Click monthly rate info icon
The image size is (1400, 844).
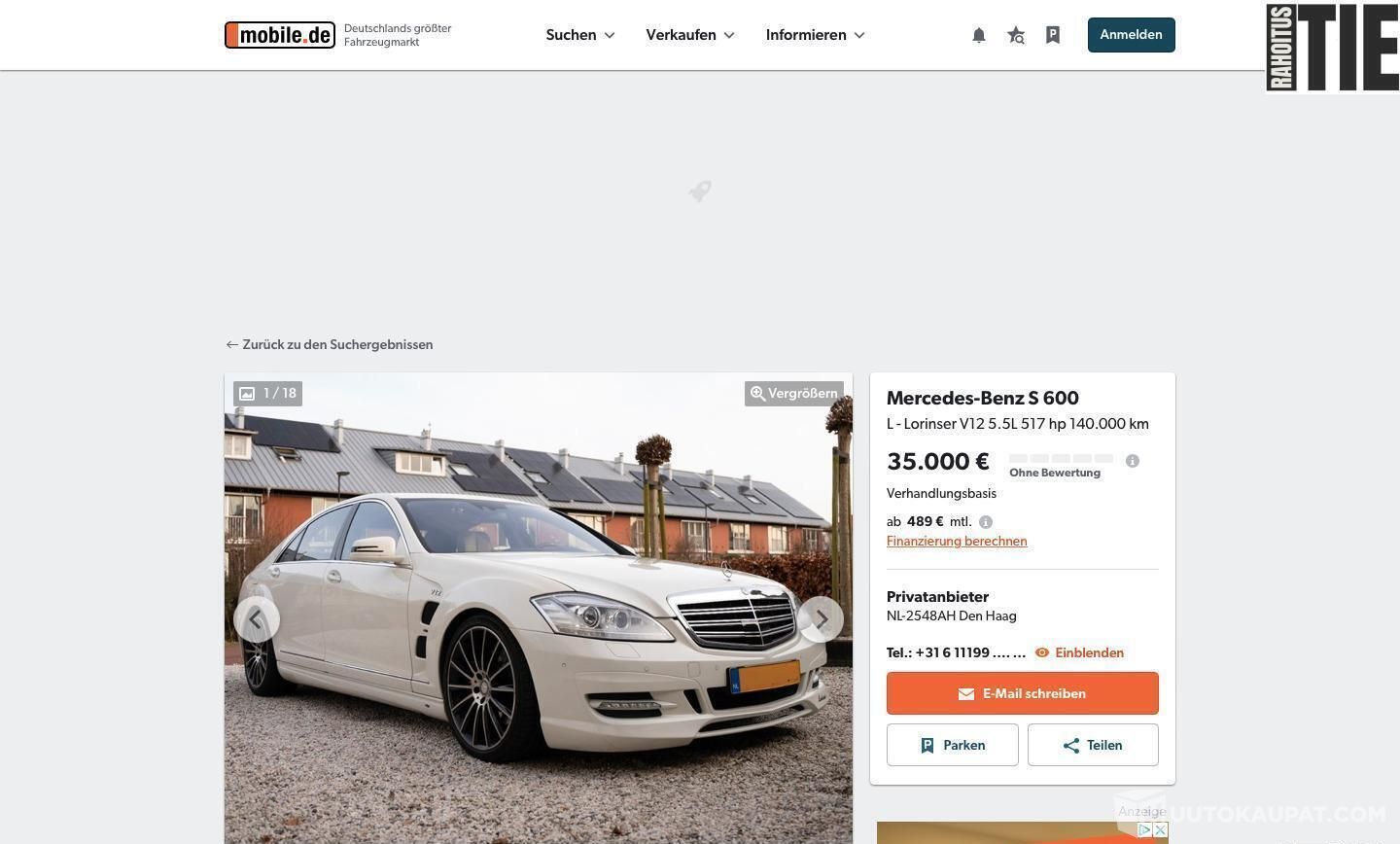point(986,522)
